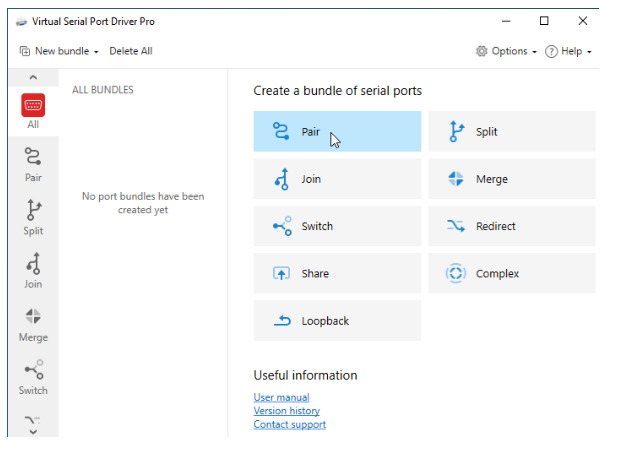
Task: Open the Join category in the sidebar
Action: pyautogui.click(x=33, y=271)
